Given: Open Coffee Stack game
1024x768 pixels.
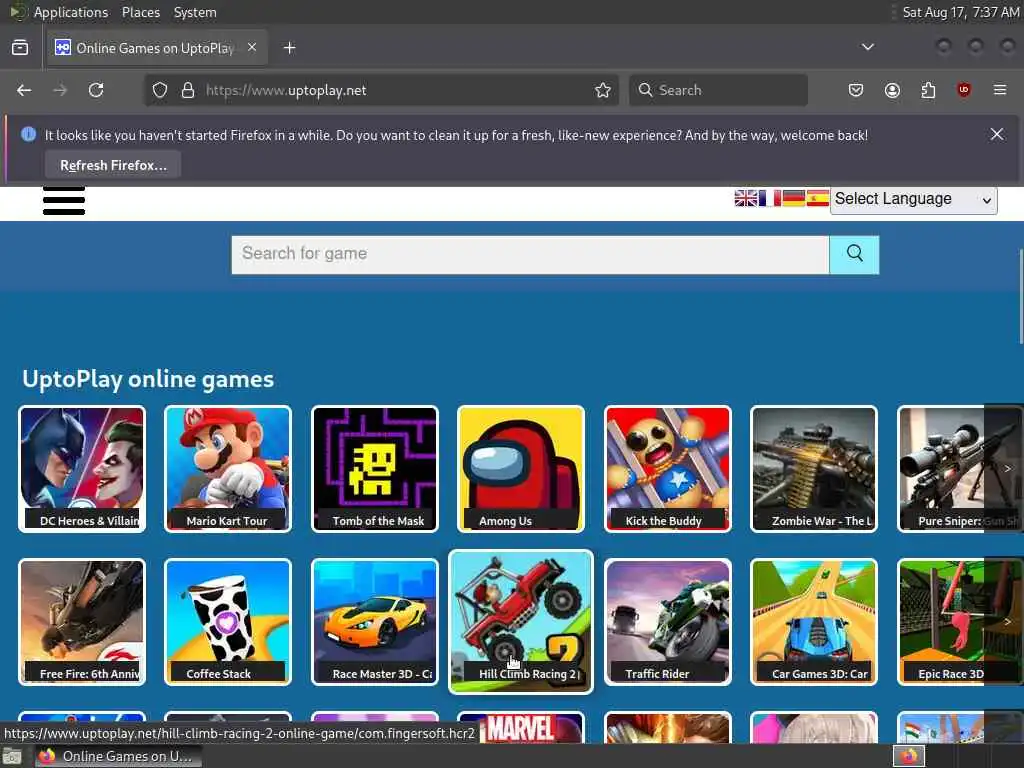Looking at the screenshot, I should (x=228, y=622).
